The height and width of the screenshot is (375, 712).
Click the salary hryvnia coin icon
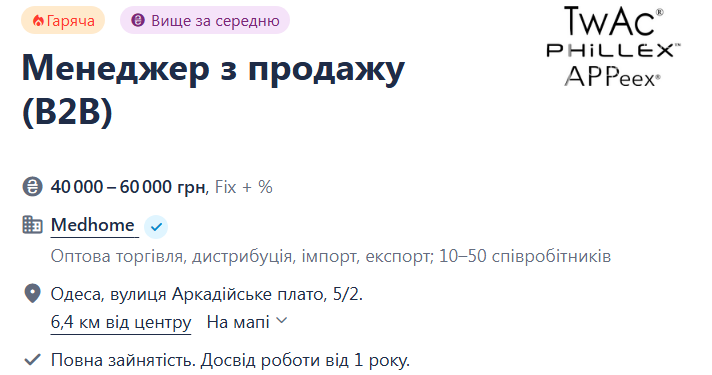[x=32, y=187]
